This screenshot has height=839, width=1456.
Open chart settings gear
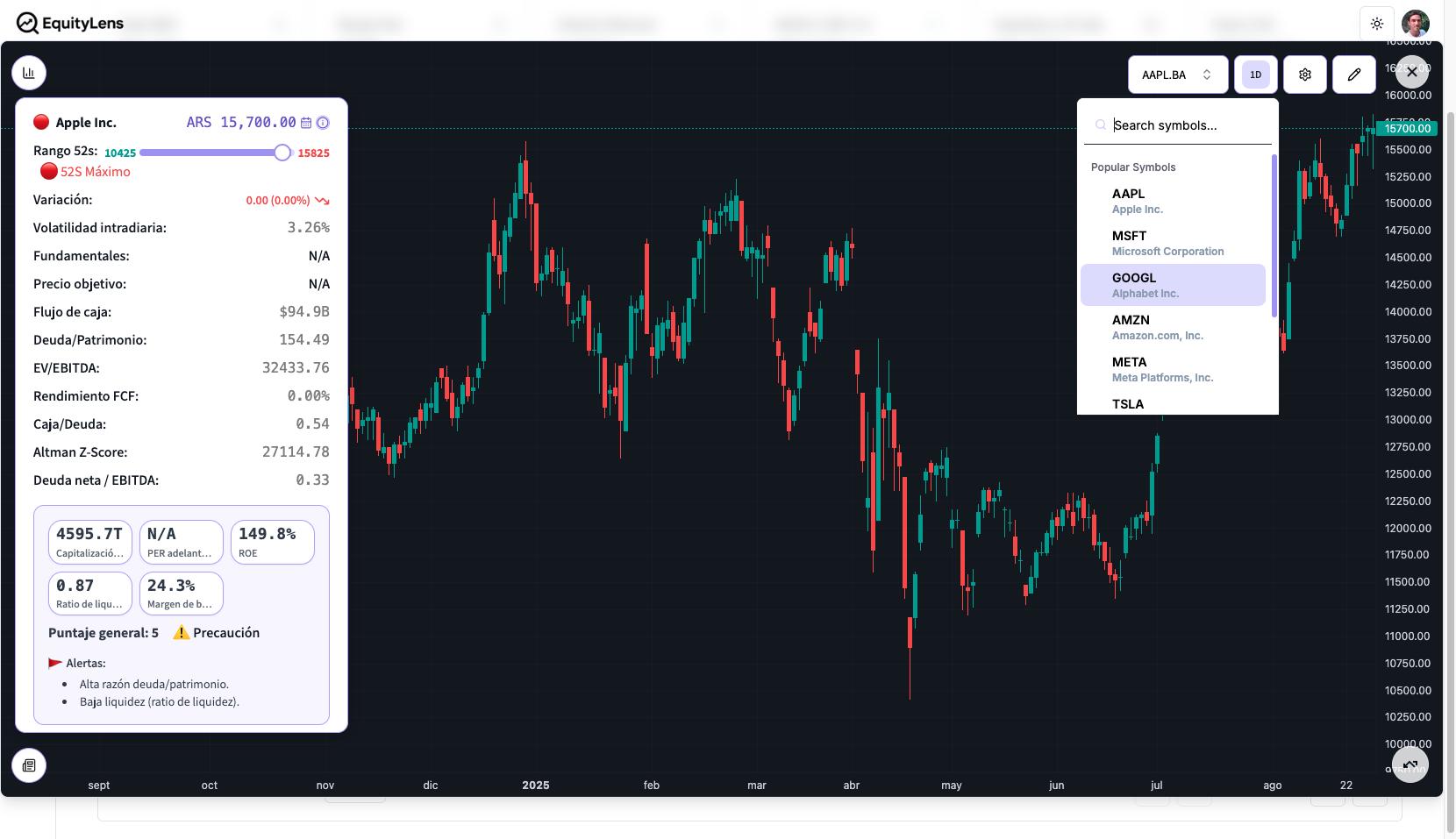point(1305,75)
